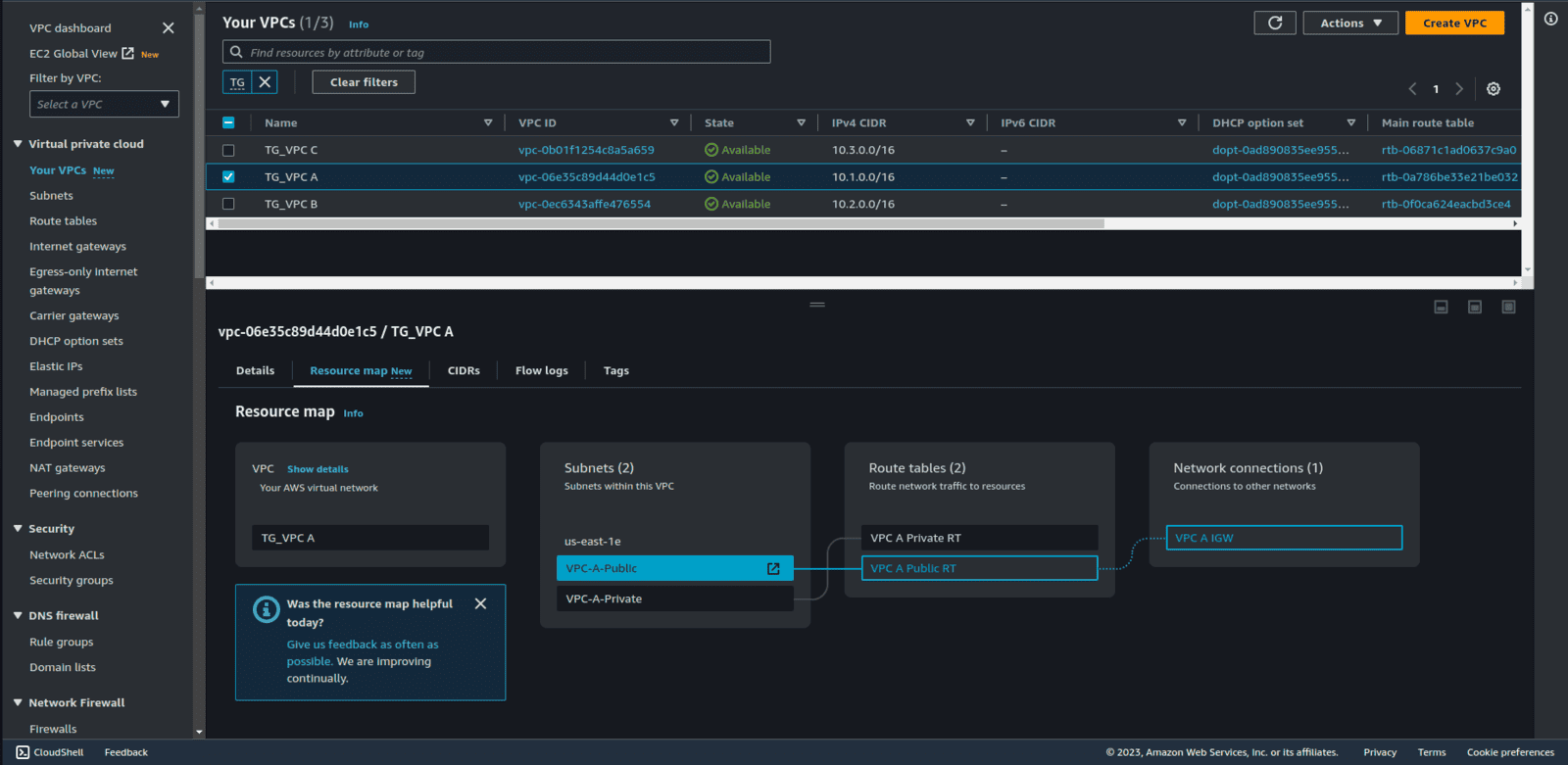Open the Flow logs tab
This screenshot has height=765, width=1568.
[x=541, y=371]
